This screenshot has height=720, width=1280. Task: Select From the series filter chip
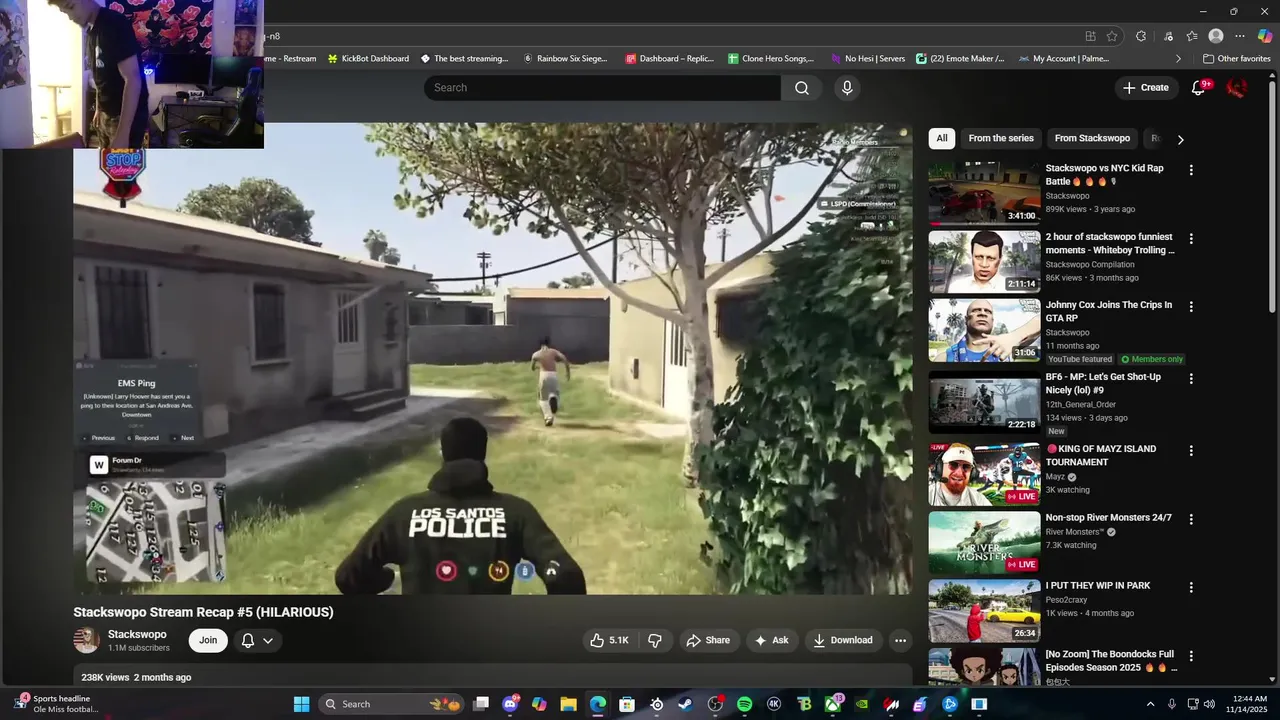[1001, 139]
